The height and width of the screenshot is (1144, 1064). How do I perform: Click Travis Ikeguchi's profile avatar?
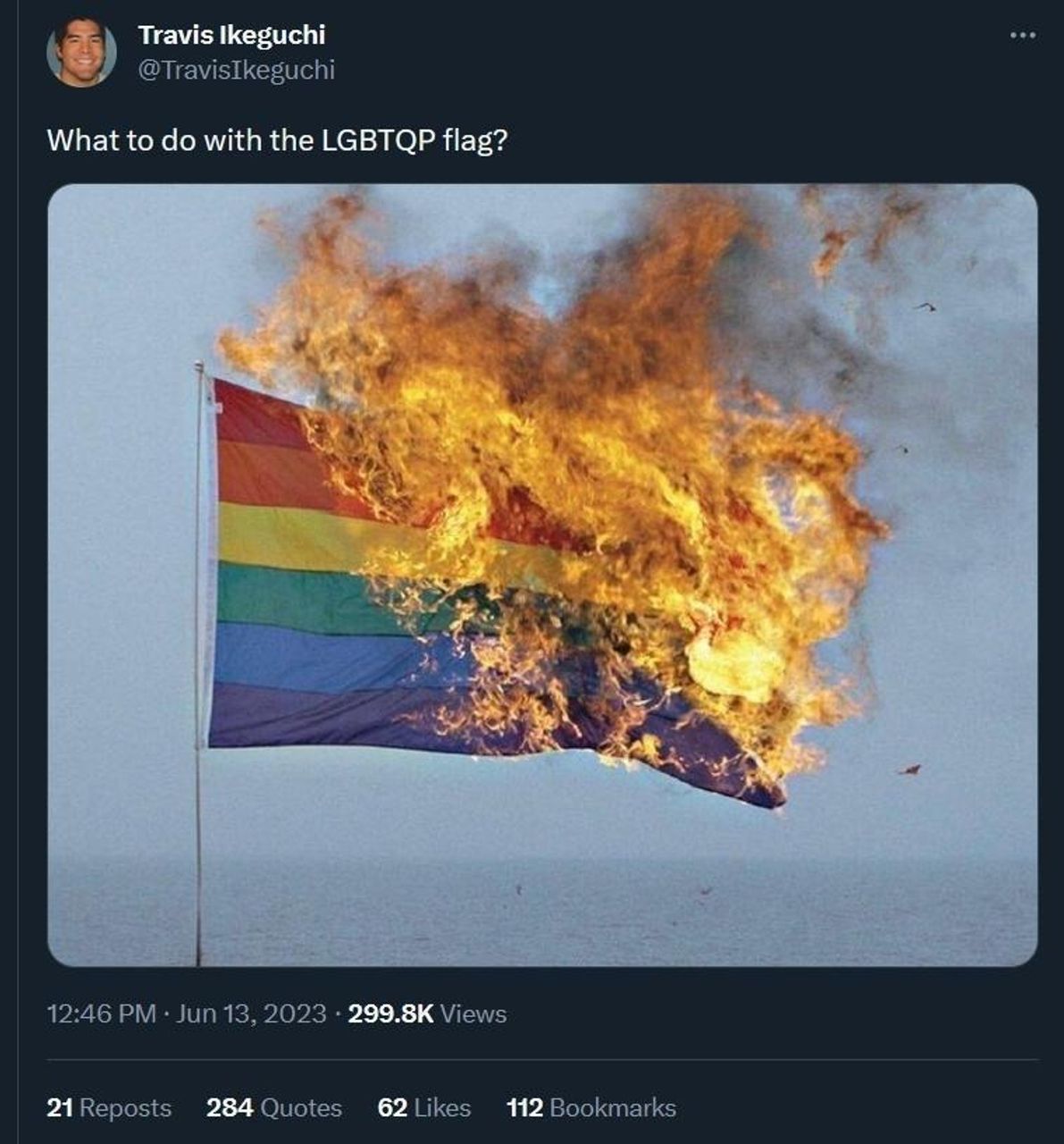[81, 52]
